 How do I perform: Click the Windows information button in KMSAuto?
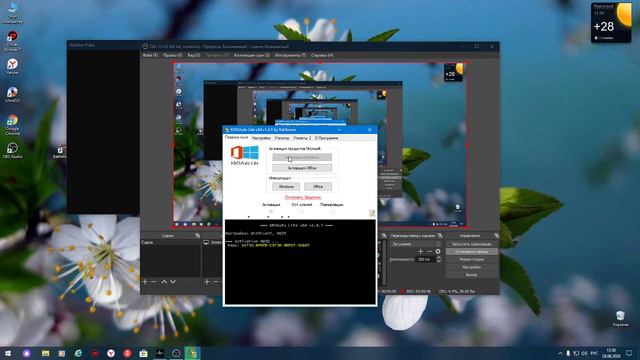point(286,187)
